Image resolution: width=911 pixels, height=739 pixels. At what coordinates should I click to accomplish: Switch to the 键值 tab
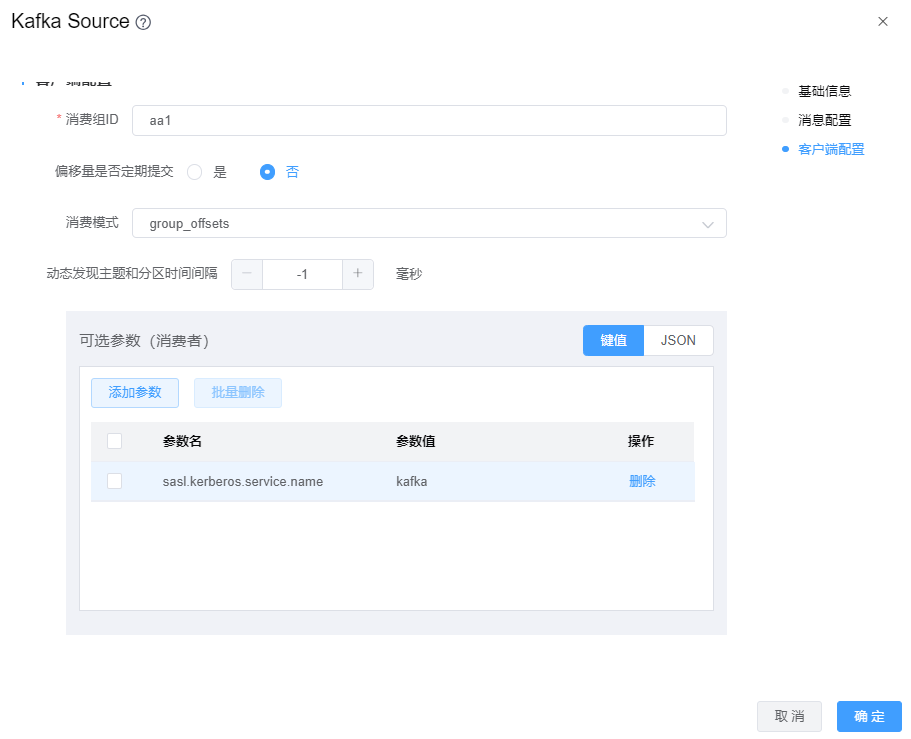tap(613, 340)
